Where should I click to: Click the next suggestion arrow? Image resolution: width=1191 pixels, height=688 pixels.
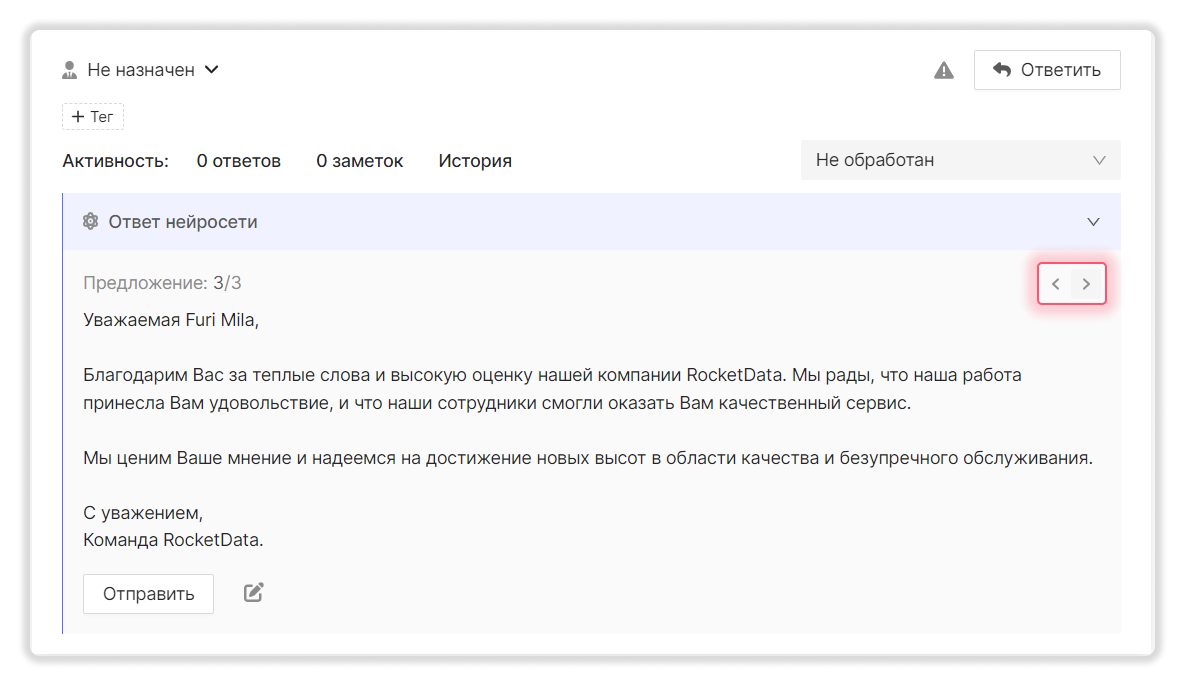(1087, 283)
